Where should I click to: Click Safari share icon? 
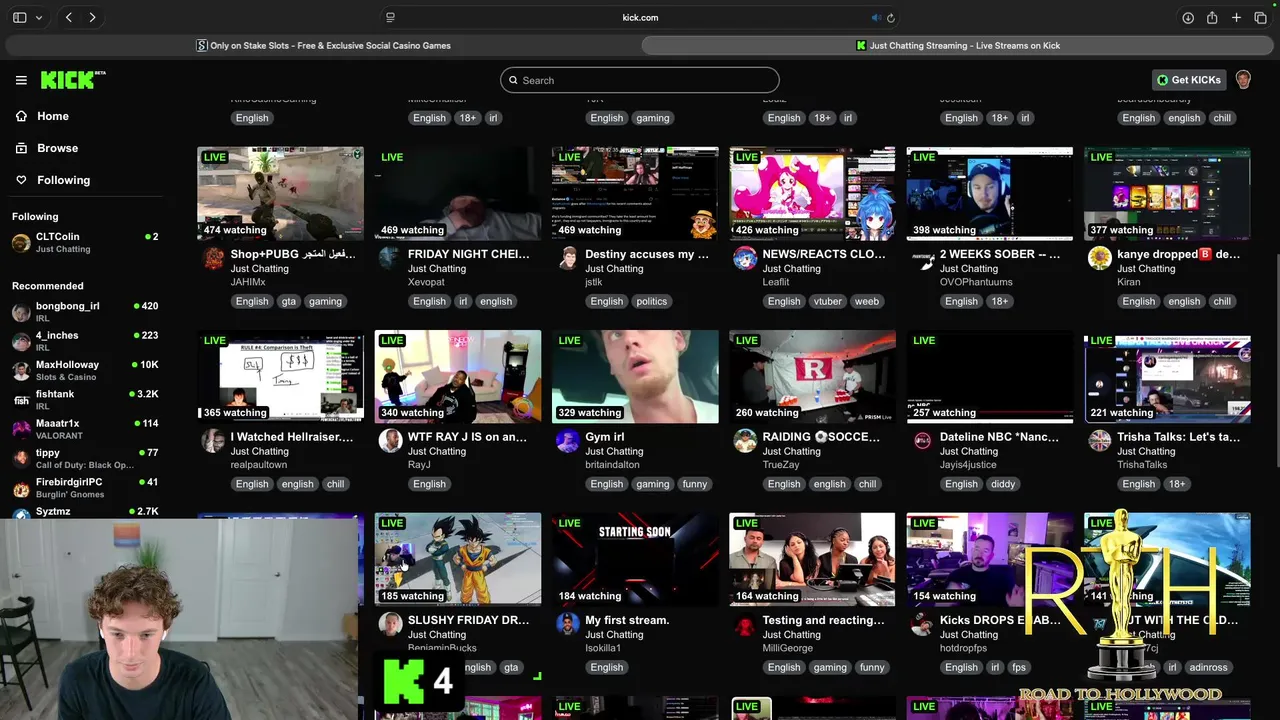pos(1212,17)
